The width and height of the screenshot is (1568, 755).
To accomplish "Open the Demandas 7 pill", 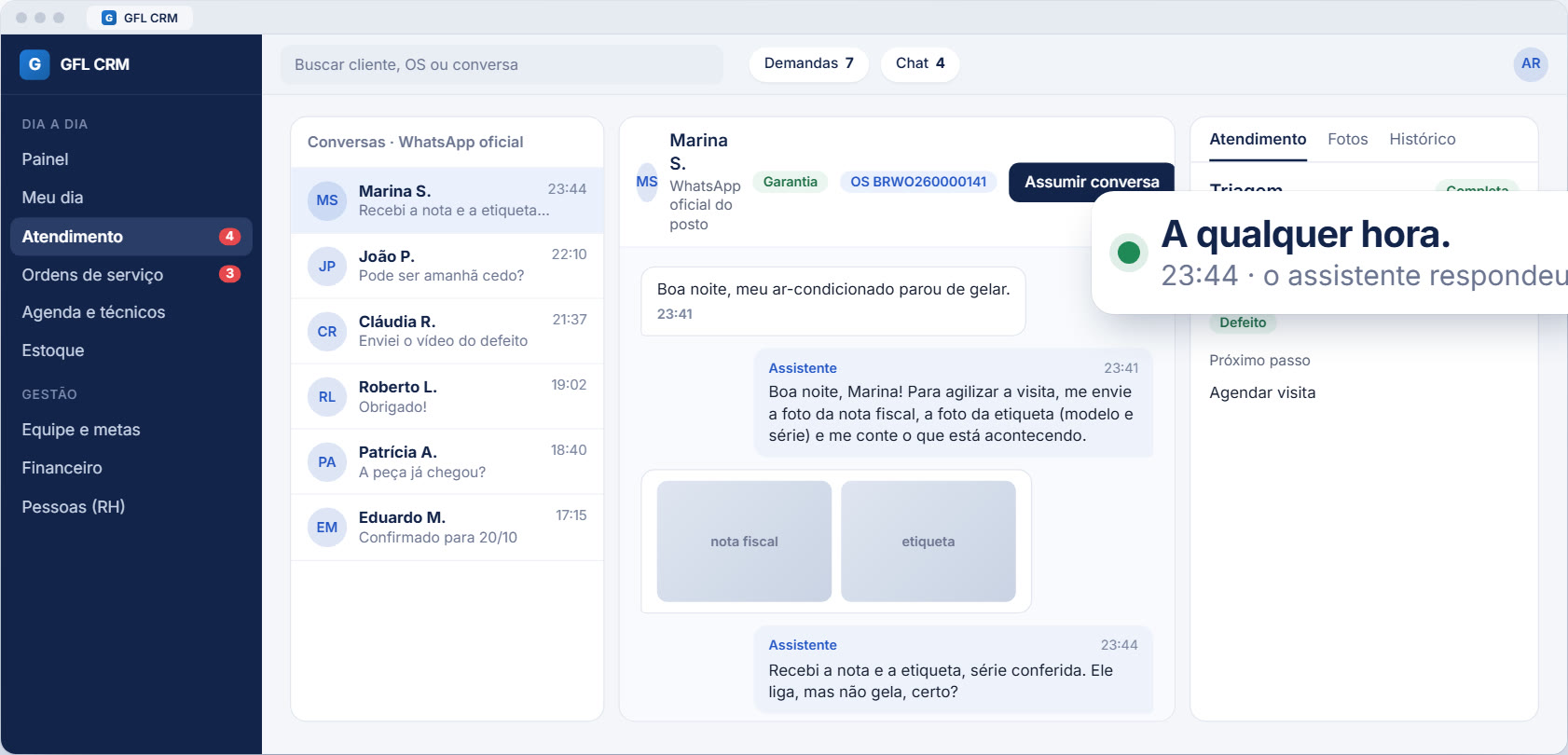I will [809, 63].
